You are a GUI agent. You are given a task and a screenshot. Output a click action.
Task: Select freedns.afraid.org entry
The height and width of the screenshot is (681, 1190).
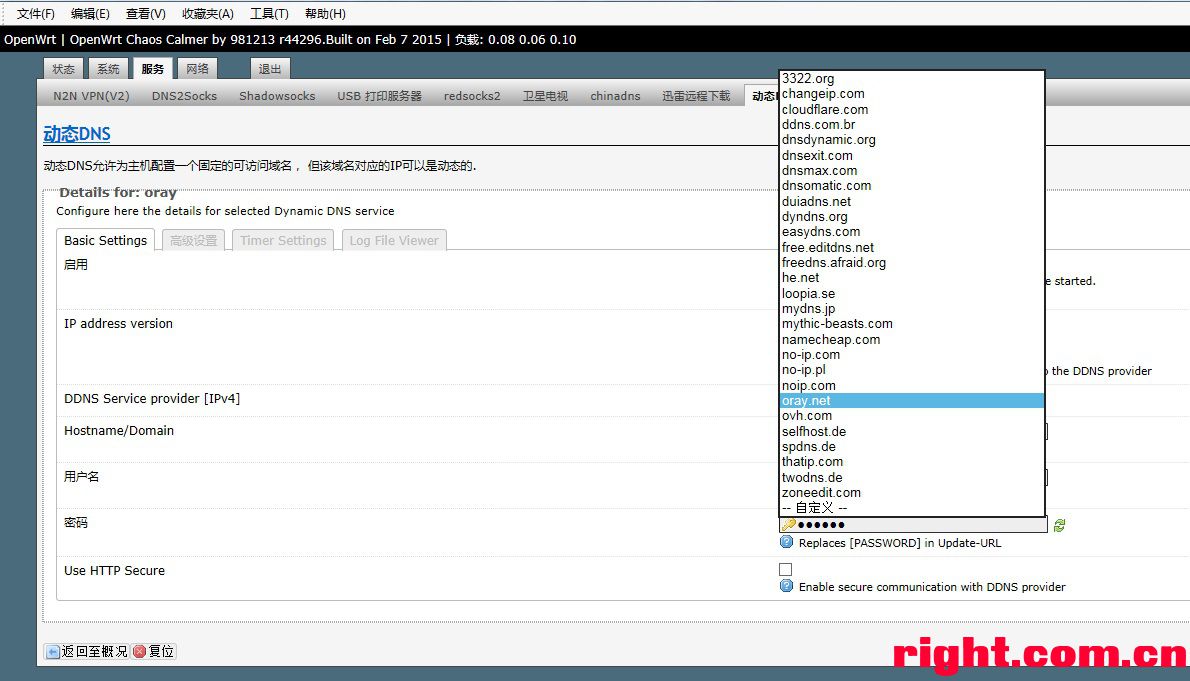pos(912,263)
